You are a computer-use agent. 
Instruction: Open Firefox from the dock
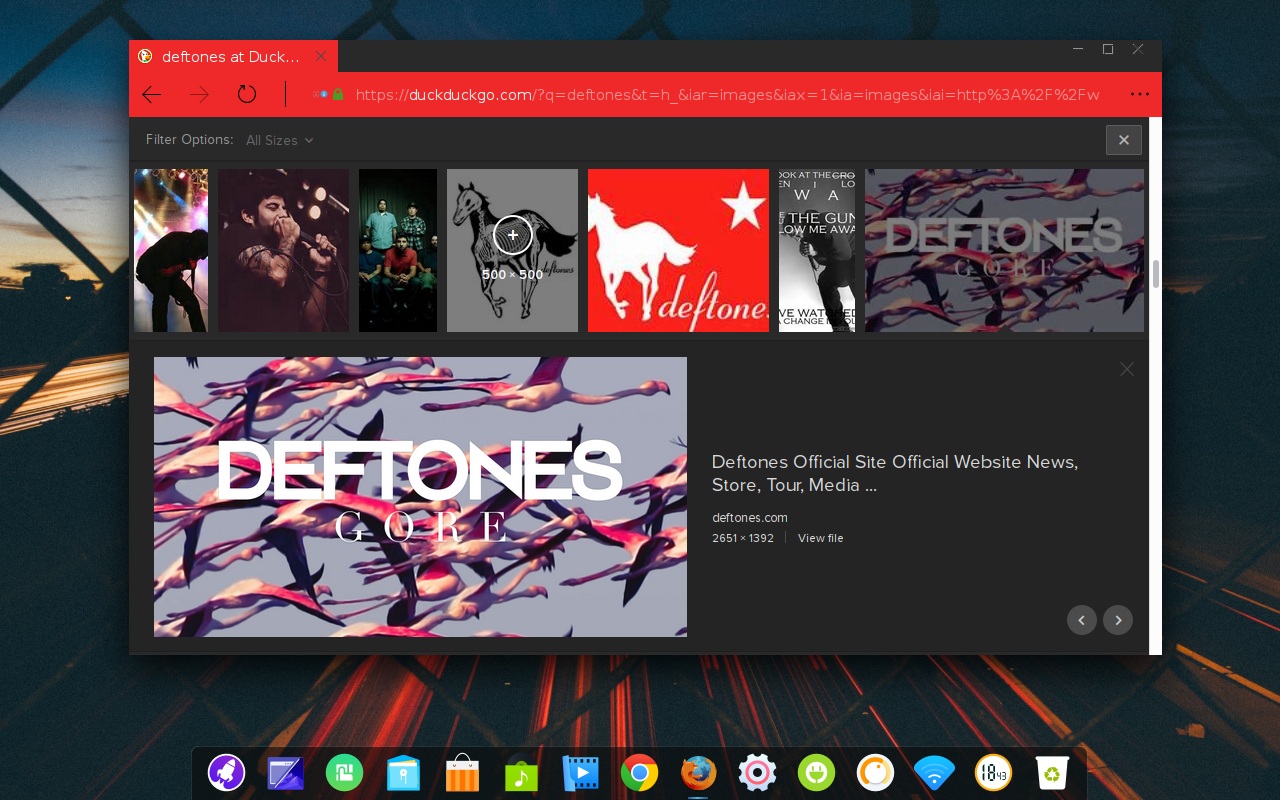(x=699, y=773)
